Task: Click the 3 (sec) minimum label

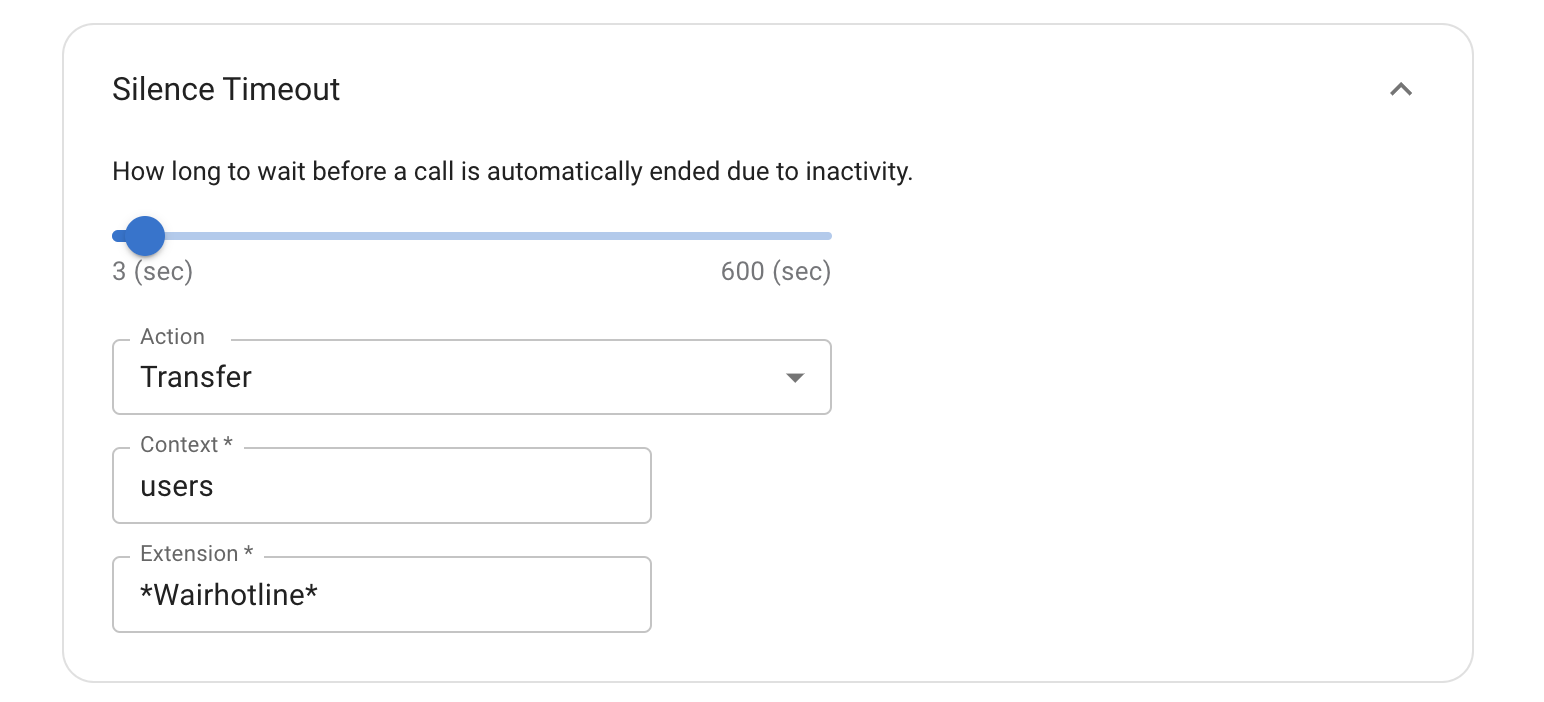Action: tap(152, 271)
